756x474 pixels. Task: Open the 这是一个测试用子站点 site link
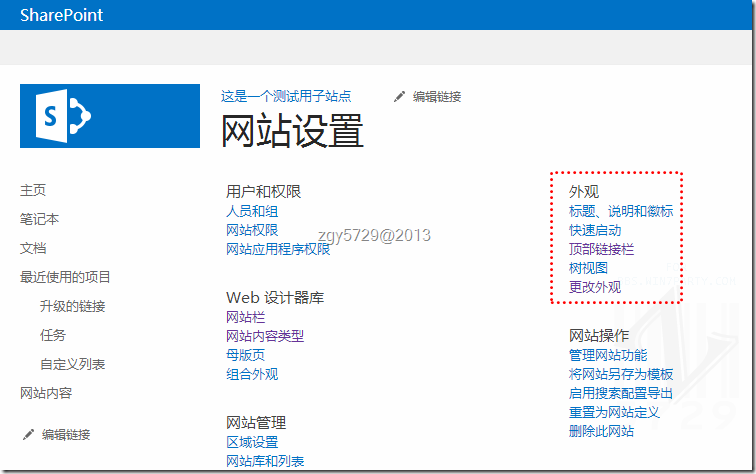pos(286,96)
